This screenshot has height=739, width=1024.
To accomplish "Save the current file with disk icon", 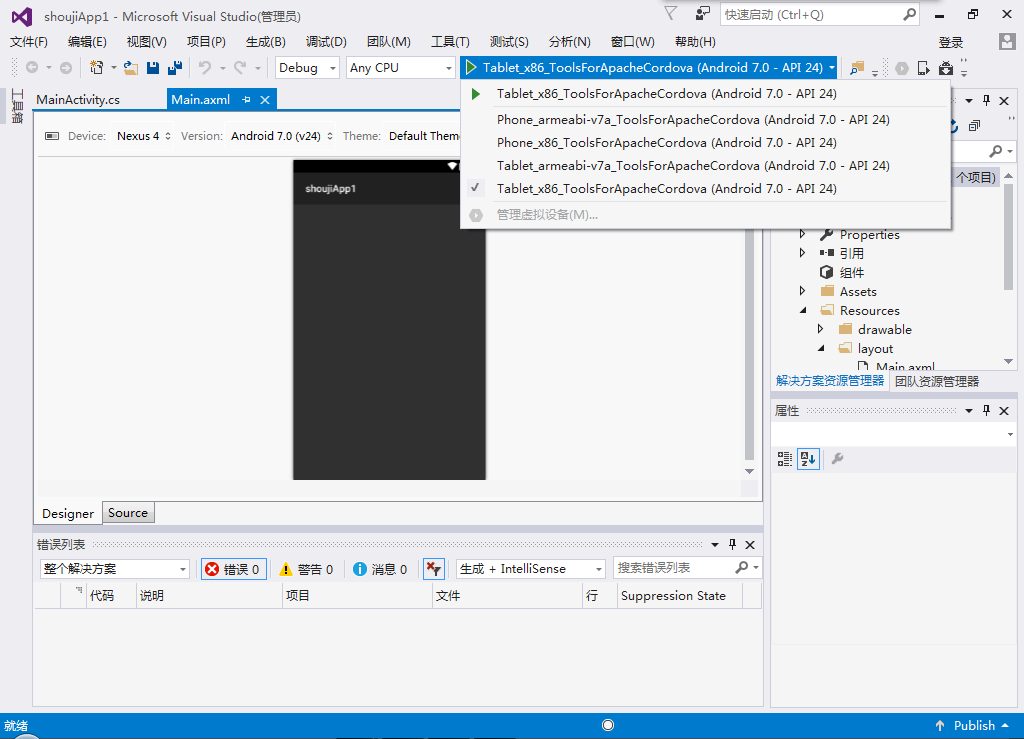I will click(x=153, y=67).
